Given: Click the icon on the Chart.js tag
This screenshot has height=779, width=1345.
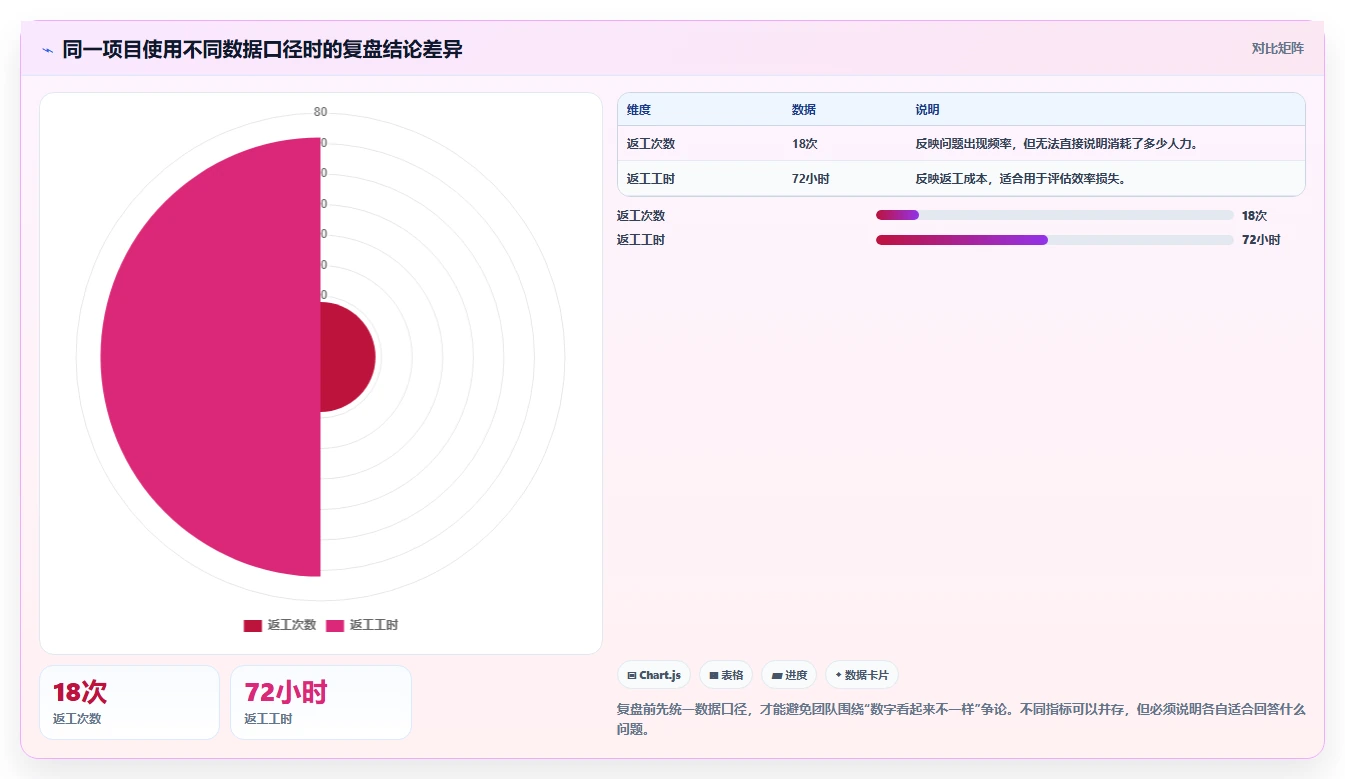Looking at the screenshot, I should (x=632, y=675).
